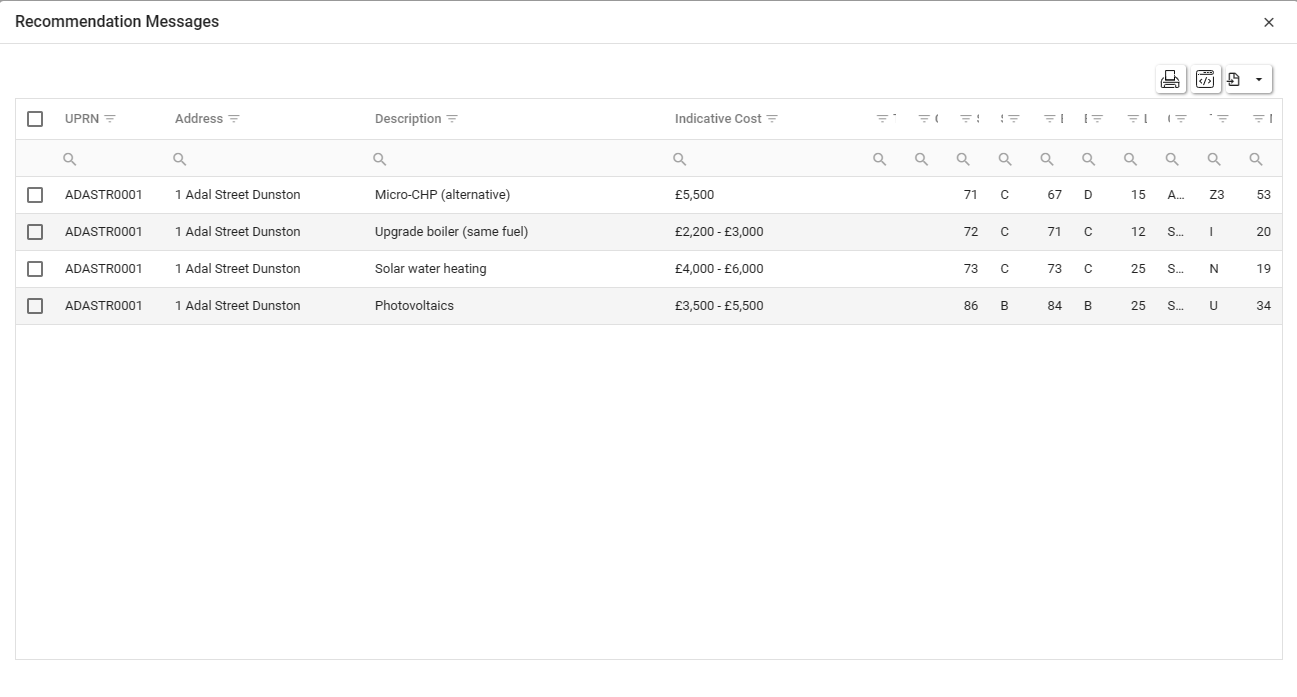Open the Indicative Cost column filter icon

772,119
